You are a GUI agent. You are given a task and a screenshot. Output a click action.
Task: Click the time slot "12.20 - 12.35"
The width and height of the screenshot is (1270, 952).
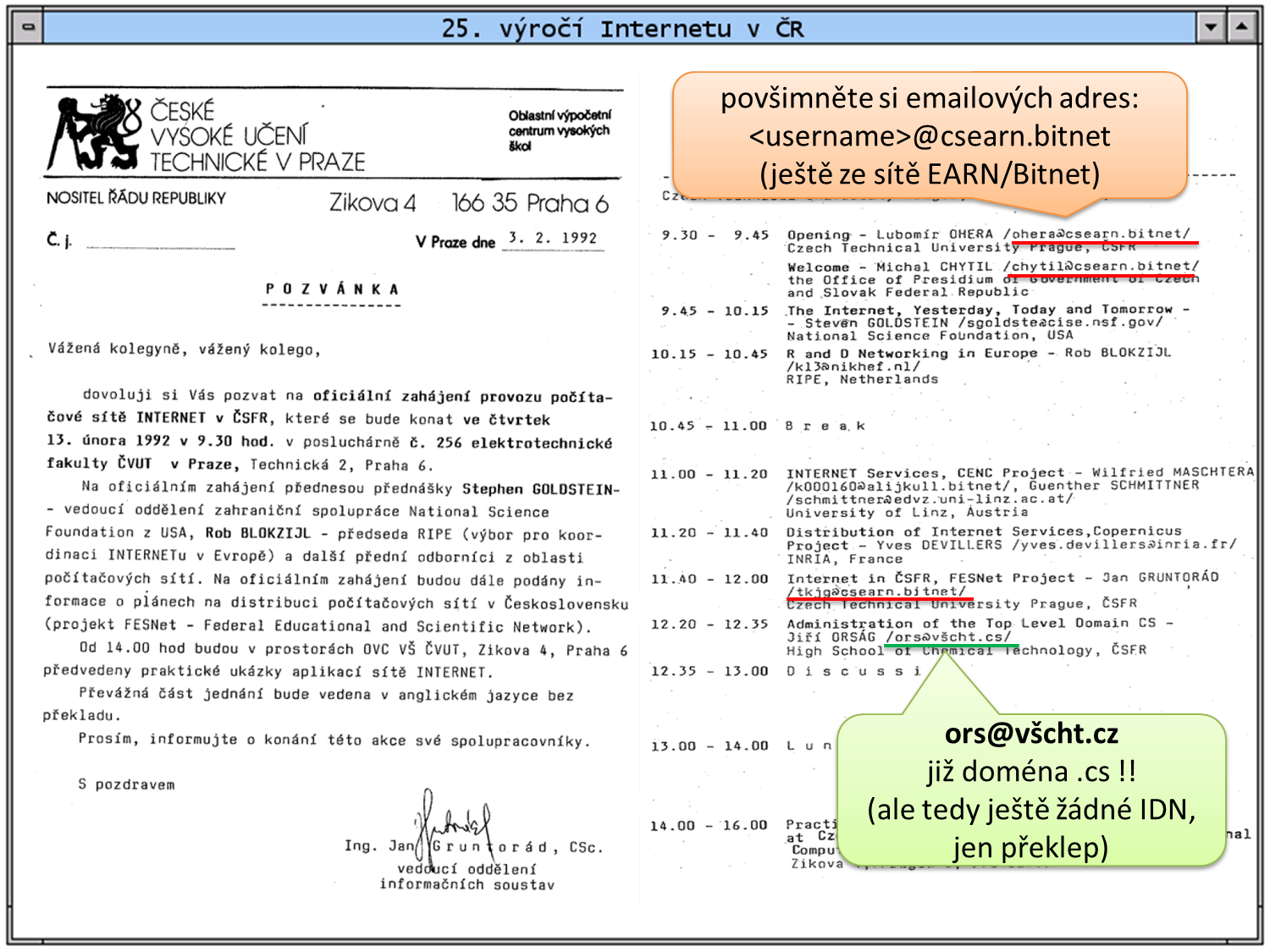click(710, 624)
